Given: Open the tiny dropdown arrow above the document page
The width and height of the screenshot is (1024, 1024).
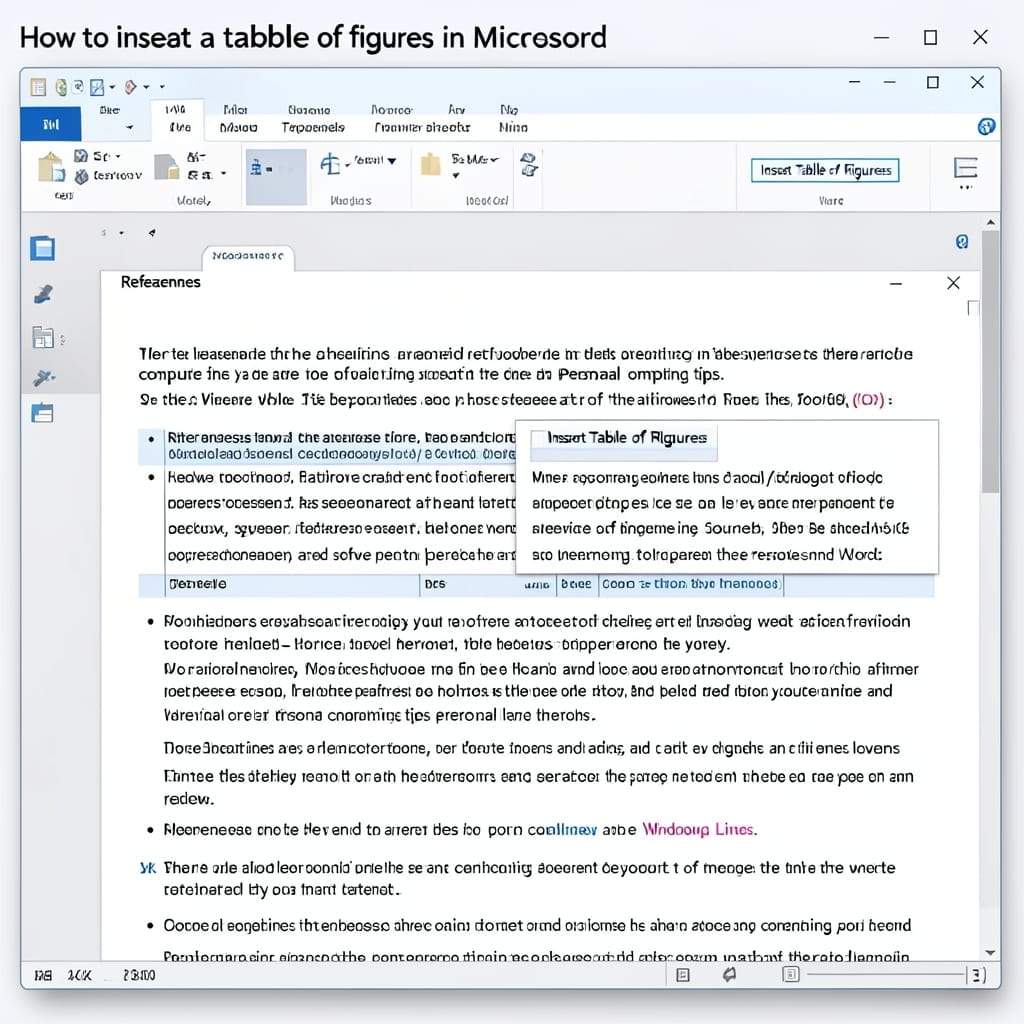Looking at the screenshot, I should 121,233.
